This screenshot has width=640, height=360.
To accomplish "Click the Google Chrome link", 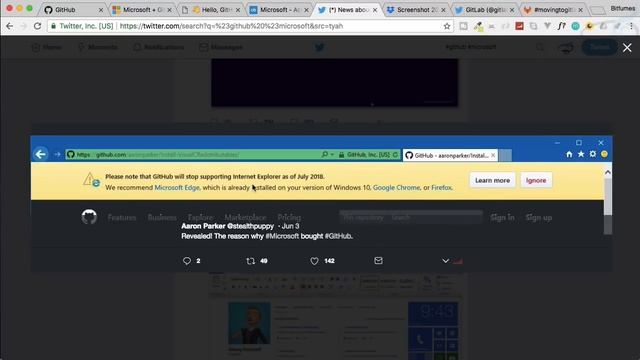I will point(396,188).
